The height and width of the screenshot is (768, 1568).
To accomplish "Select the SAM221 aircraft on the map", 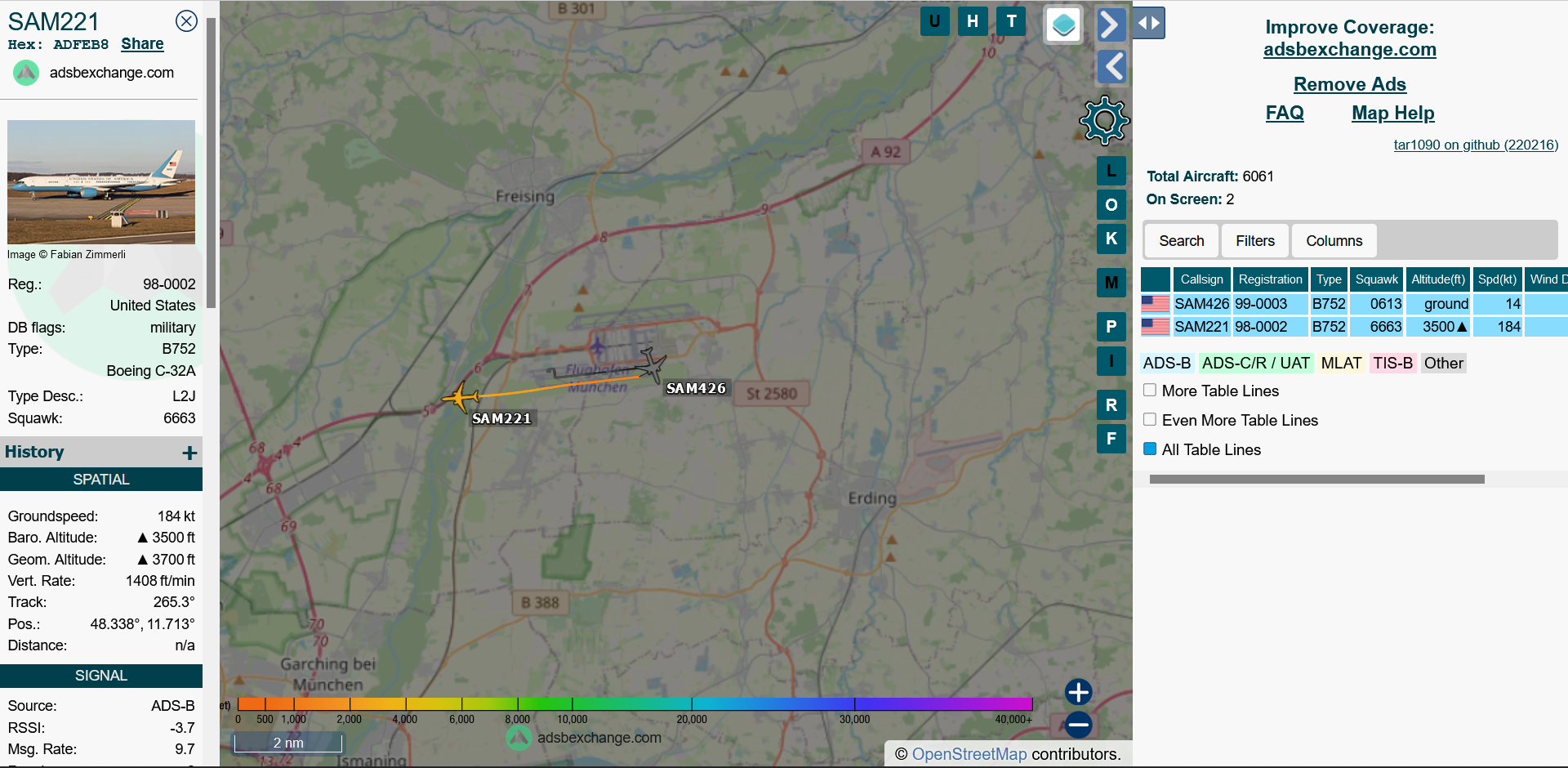I will point(461,398).
